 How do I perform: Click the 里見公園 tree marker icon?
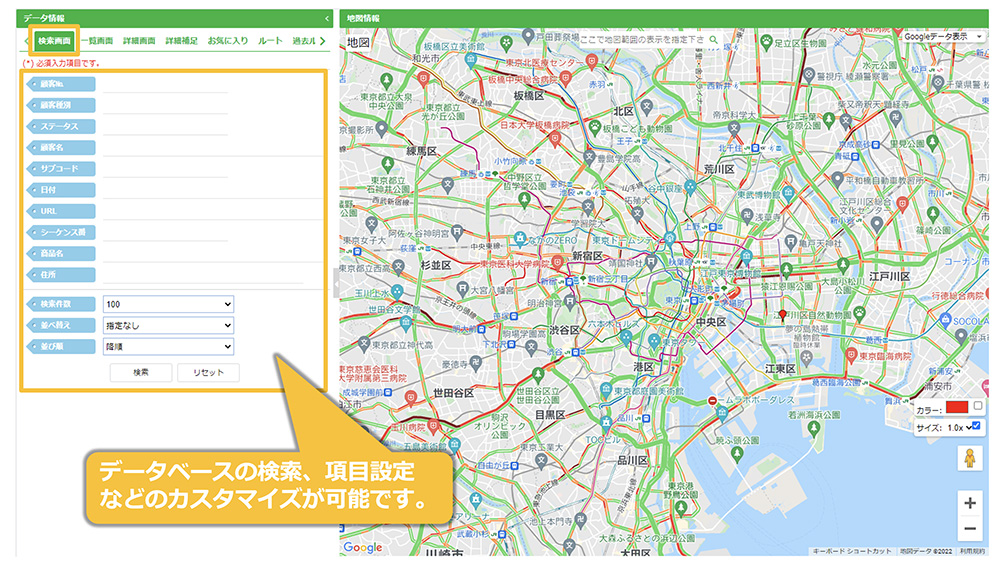tap(932, 143)
